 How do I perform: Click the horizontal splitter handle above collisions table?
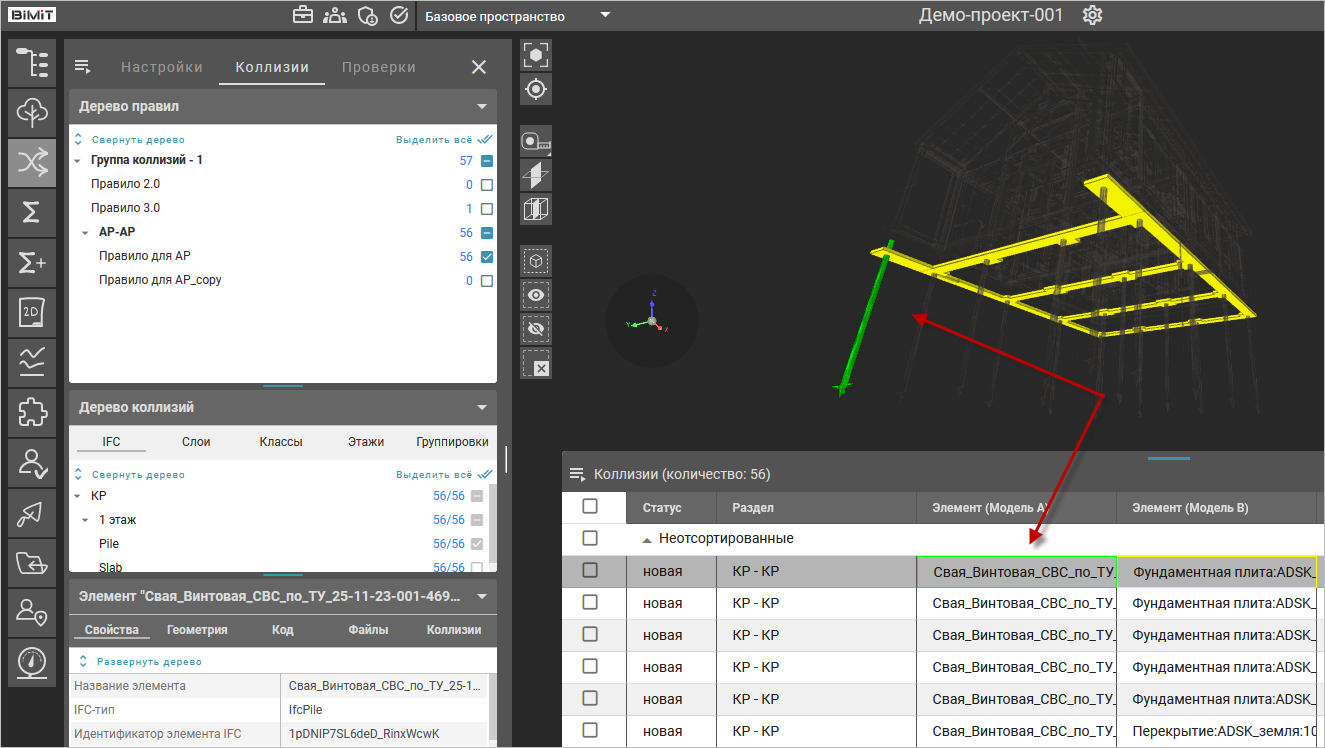pos(1168,458)
